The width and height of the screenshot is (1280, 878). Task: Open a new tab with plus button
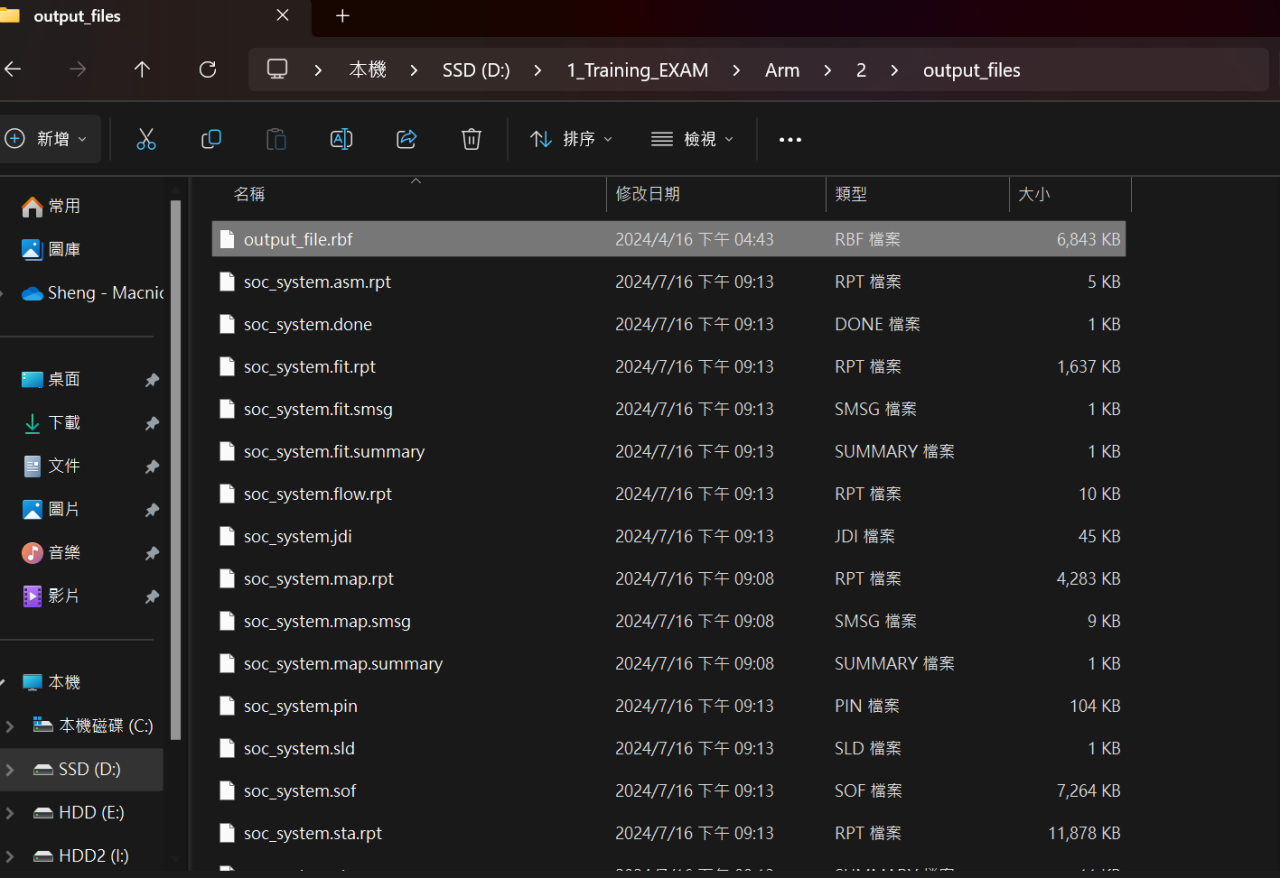click(343, 16)
